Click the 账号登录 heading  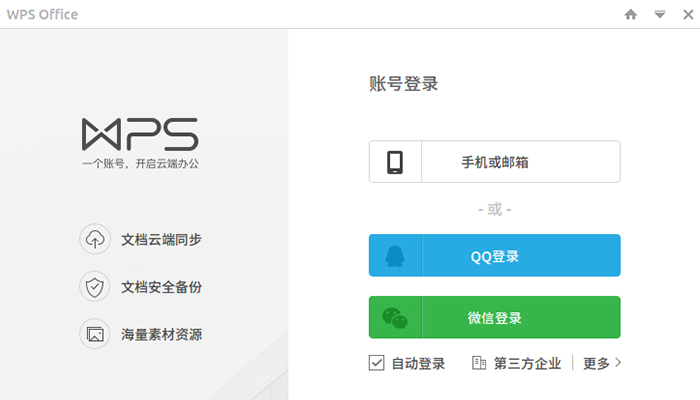[404, 84]
